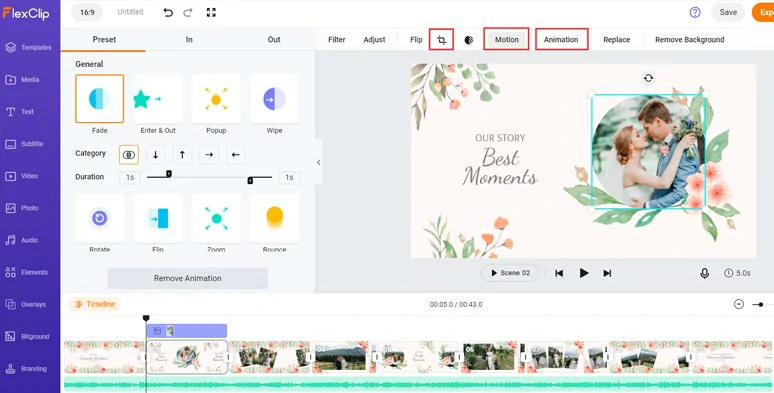Open the 16:9 aspect ratio selector
Screen dimensions: 774x393
tap(87, 12)
